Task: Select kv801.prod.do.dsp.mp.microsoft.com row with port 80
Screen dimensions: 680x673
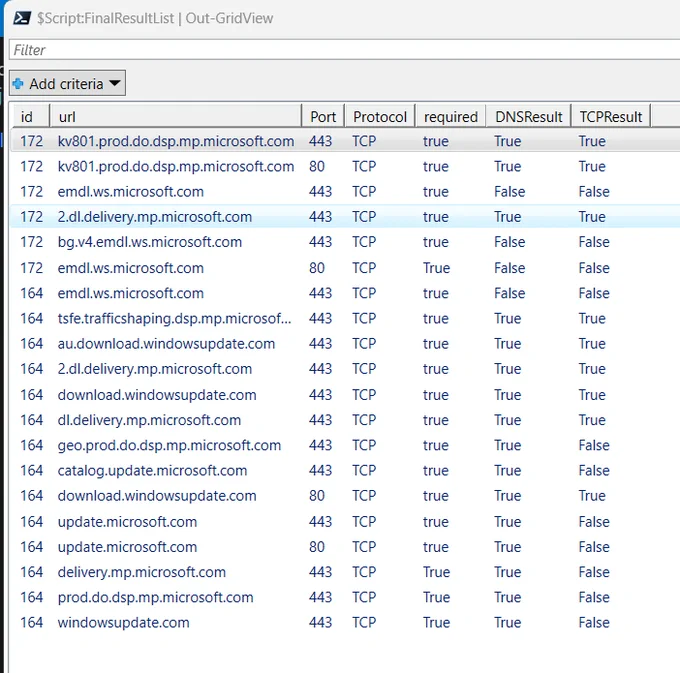Action: tap(345, 167)
